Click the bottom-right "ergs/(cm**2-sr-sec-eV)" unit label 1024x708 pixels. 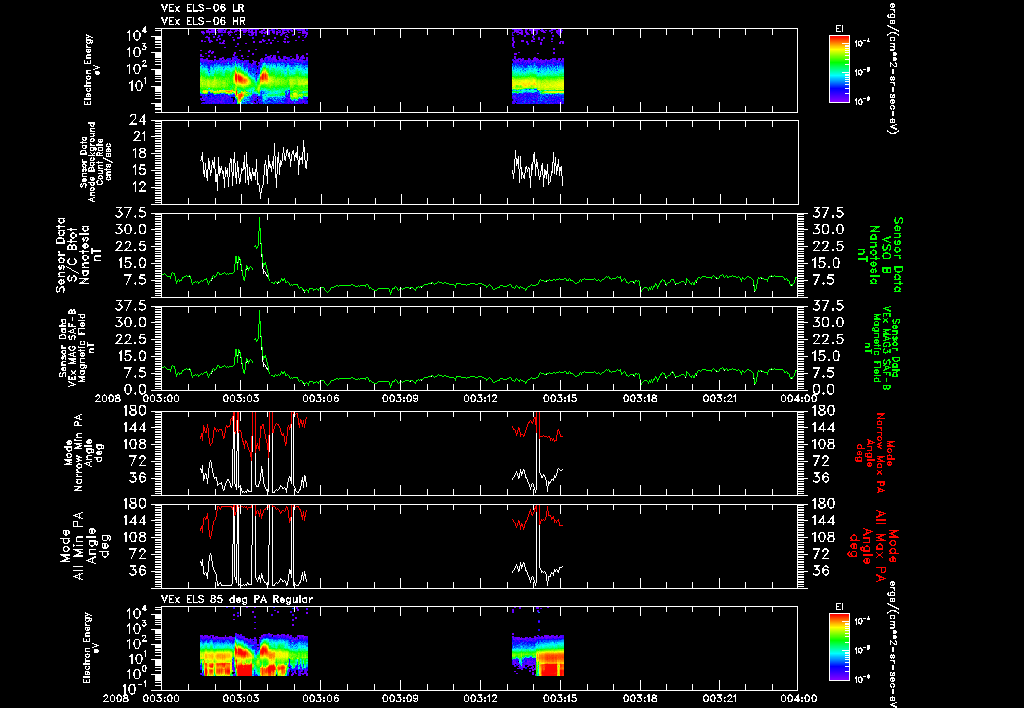pos(891,645)
